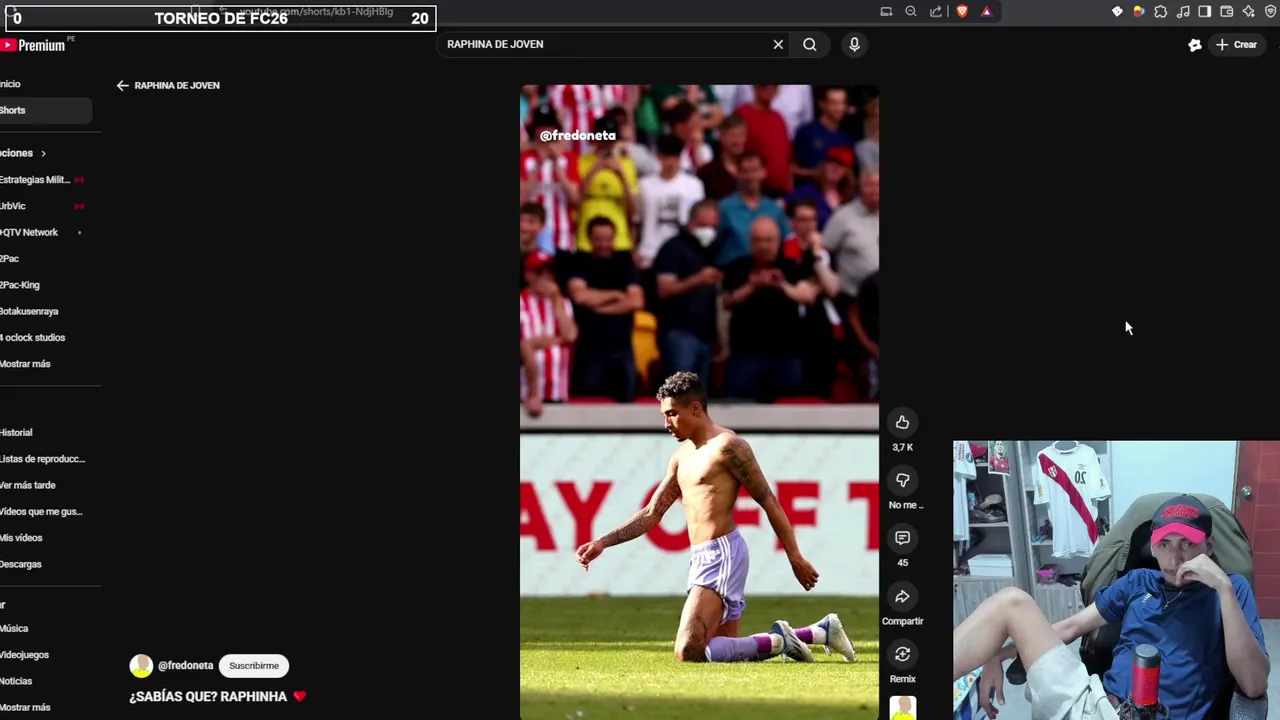Open the comments showing 45
Image resolution: width=1280 pixels, height=720 pixels.
[902, 538]
